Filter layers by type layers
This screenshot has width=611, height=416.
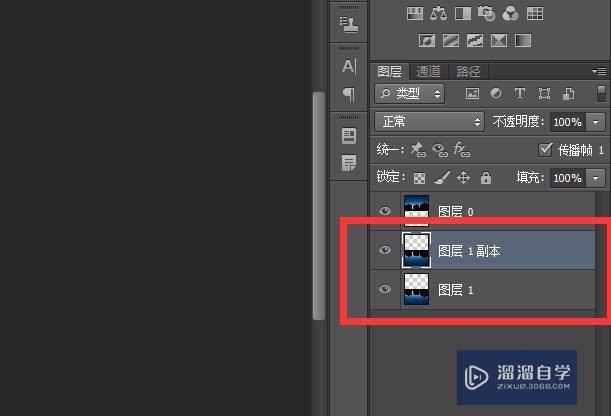(x=520, y=93)
